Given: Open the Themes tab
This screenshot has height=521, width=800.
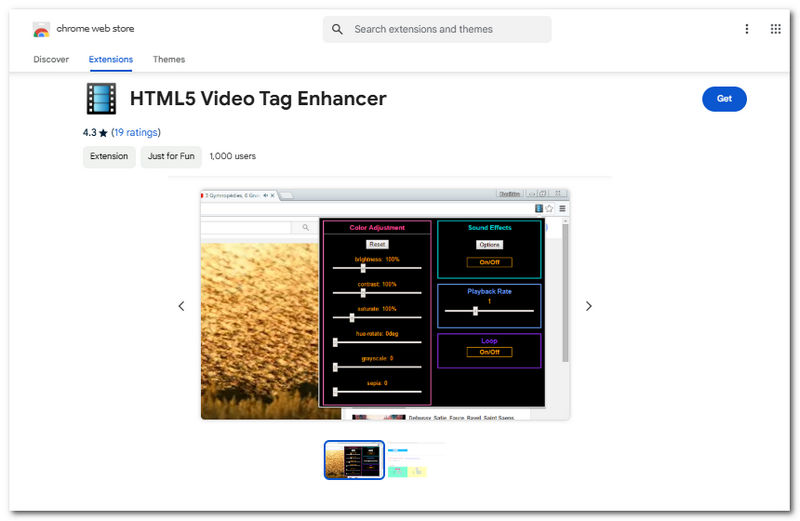Looking at the screenshot, I should (169, 59).
